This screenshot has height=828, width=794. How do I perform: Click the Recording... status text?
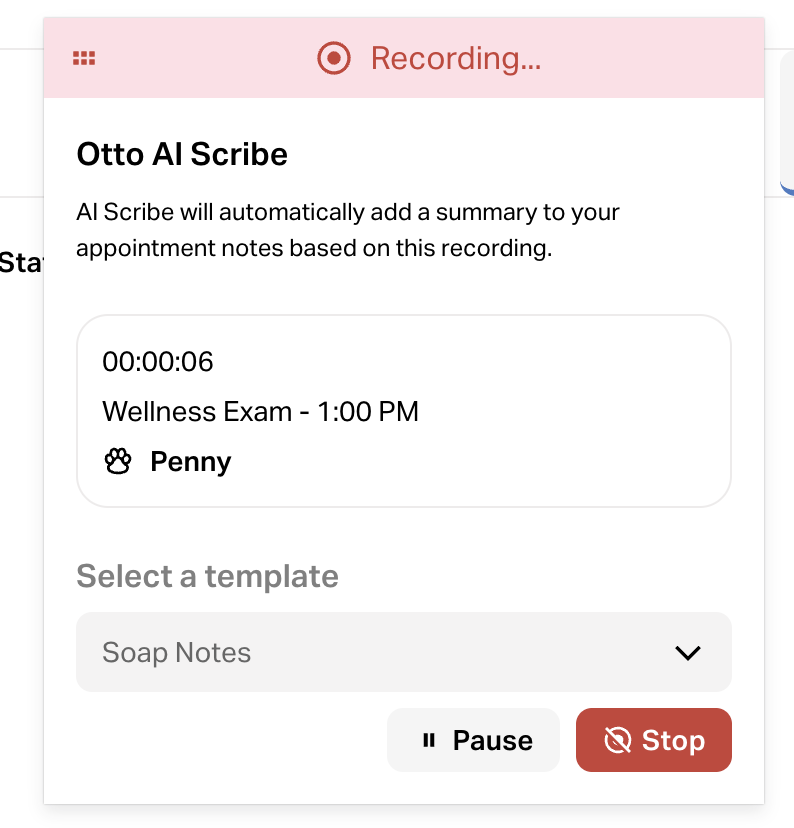click(x=455, y=58)
